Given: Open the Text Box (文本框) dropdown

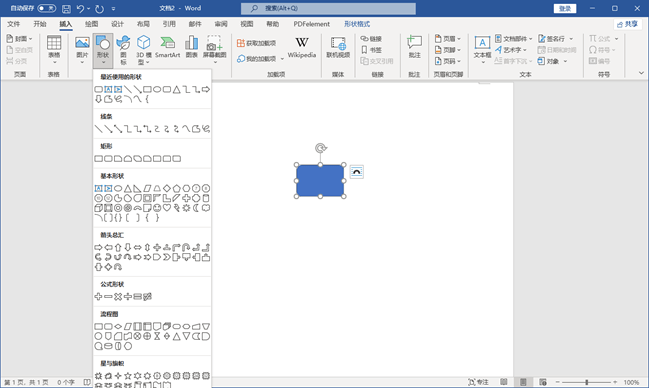Looking at the screenshot, I should (x=482, y=50).
